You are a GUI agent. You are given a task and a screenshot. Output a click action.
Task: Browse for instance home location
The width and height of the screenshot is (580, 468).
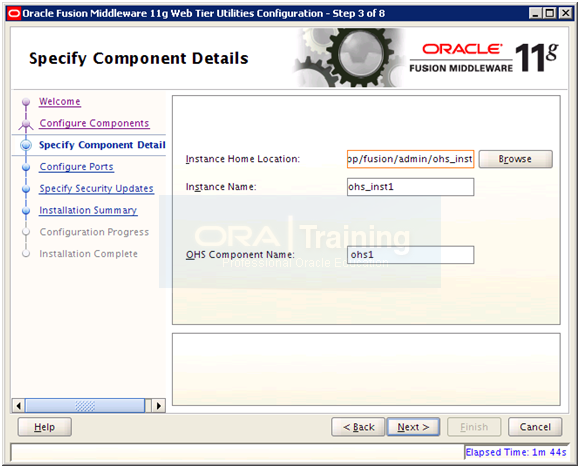516,159
